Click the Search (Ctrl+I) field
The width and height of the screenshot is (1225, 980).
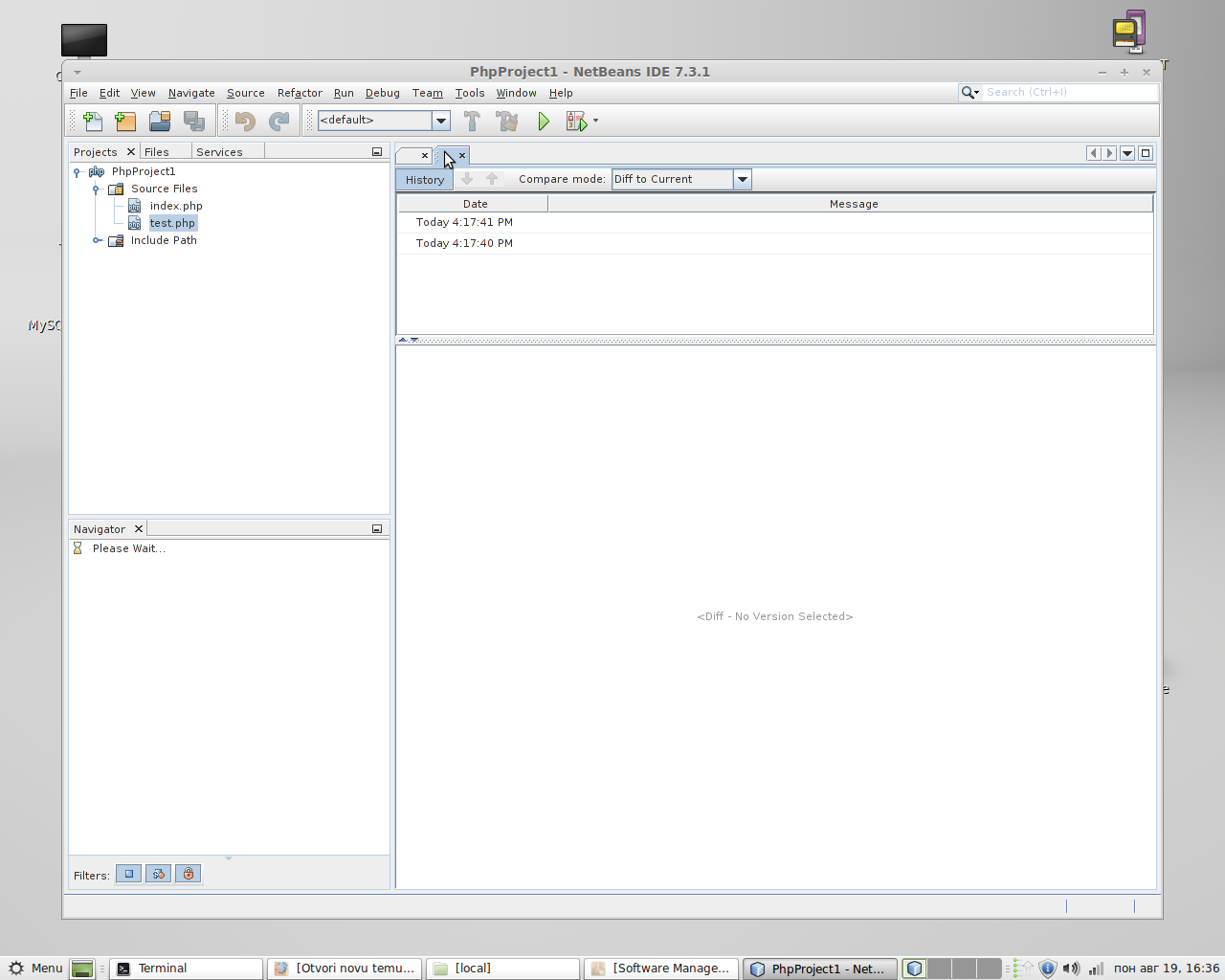coord(1070,92)
